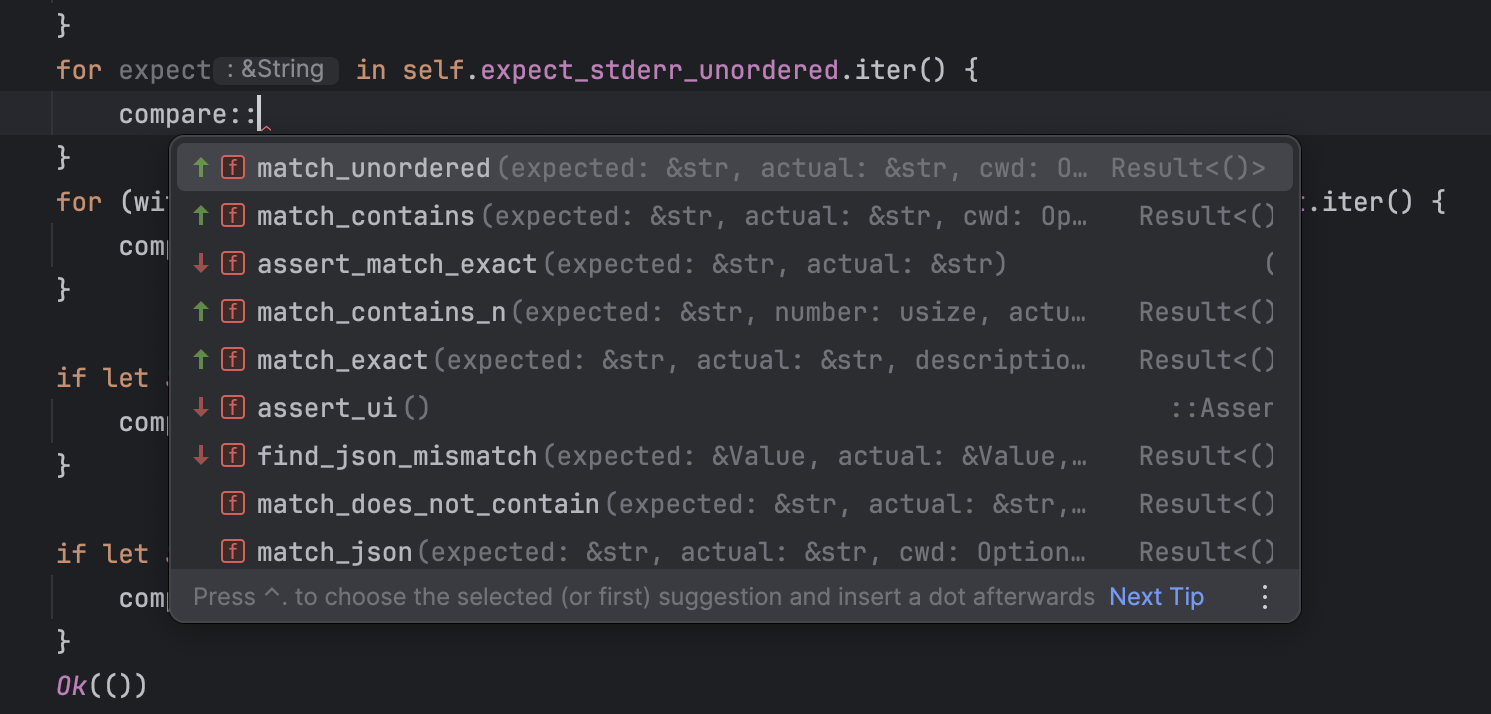Select the find_json_mismatch completion entry
The width and height of the screenshot is (1491, 714).
click(397, 455)
